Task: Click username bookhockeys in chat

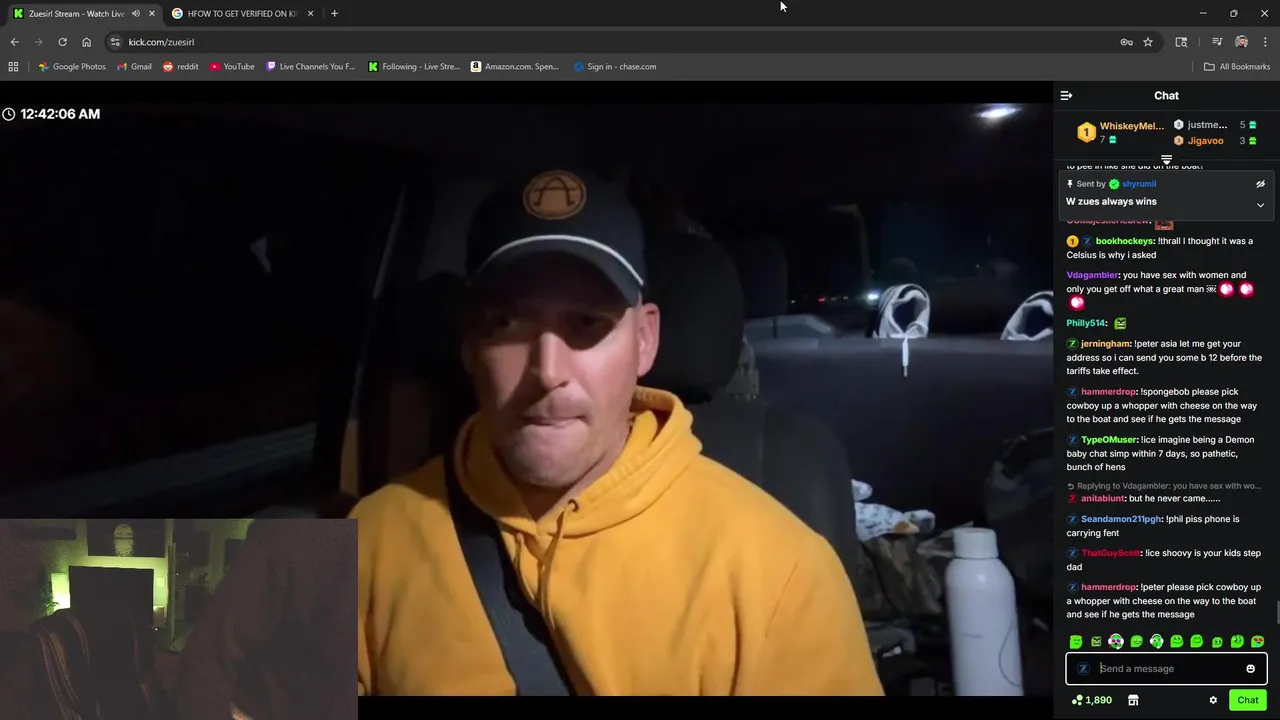Action: [x=1124, y=241]
